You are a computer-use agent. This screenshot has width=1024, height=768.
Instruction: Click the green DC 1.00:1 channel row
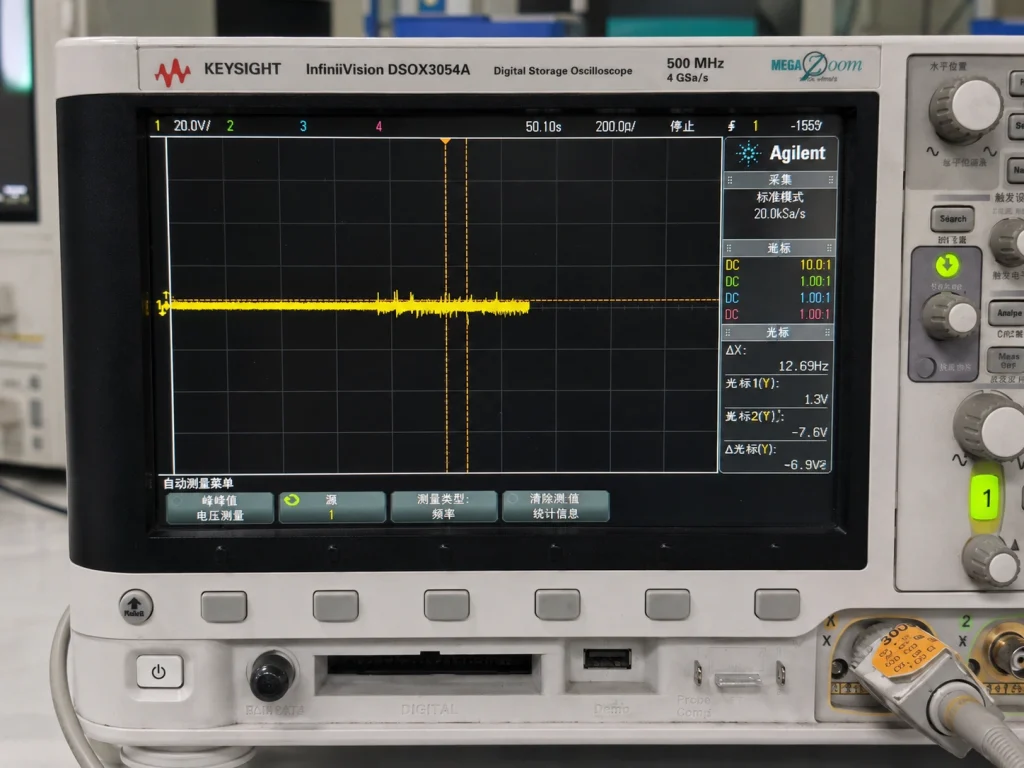pos(778,281)
